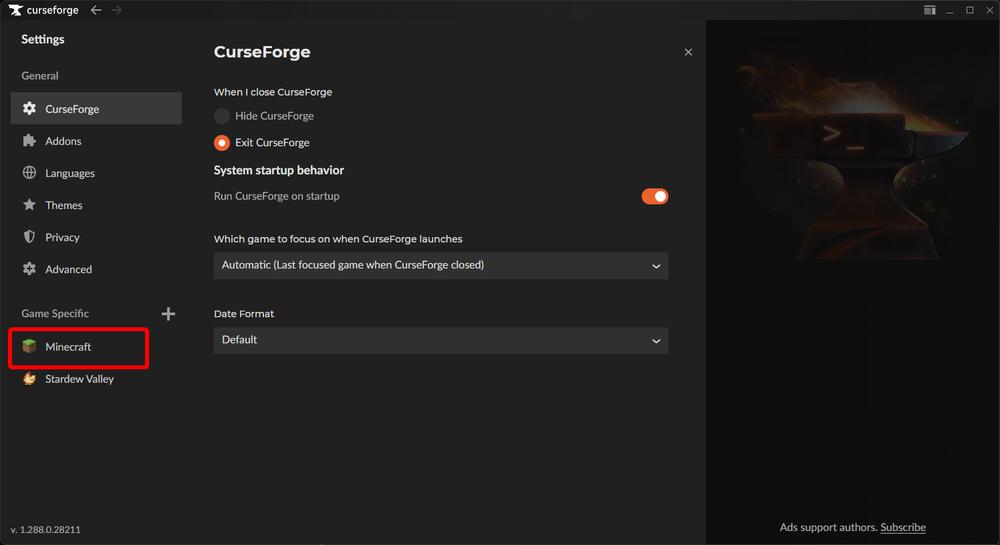This screenshot has height=545, width=1000.
Task: Click the gear icon next to CurseForge
Action: pyautogui.click(x=29, y=108)
